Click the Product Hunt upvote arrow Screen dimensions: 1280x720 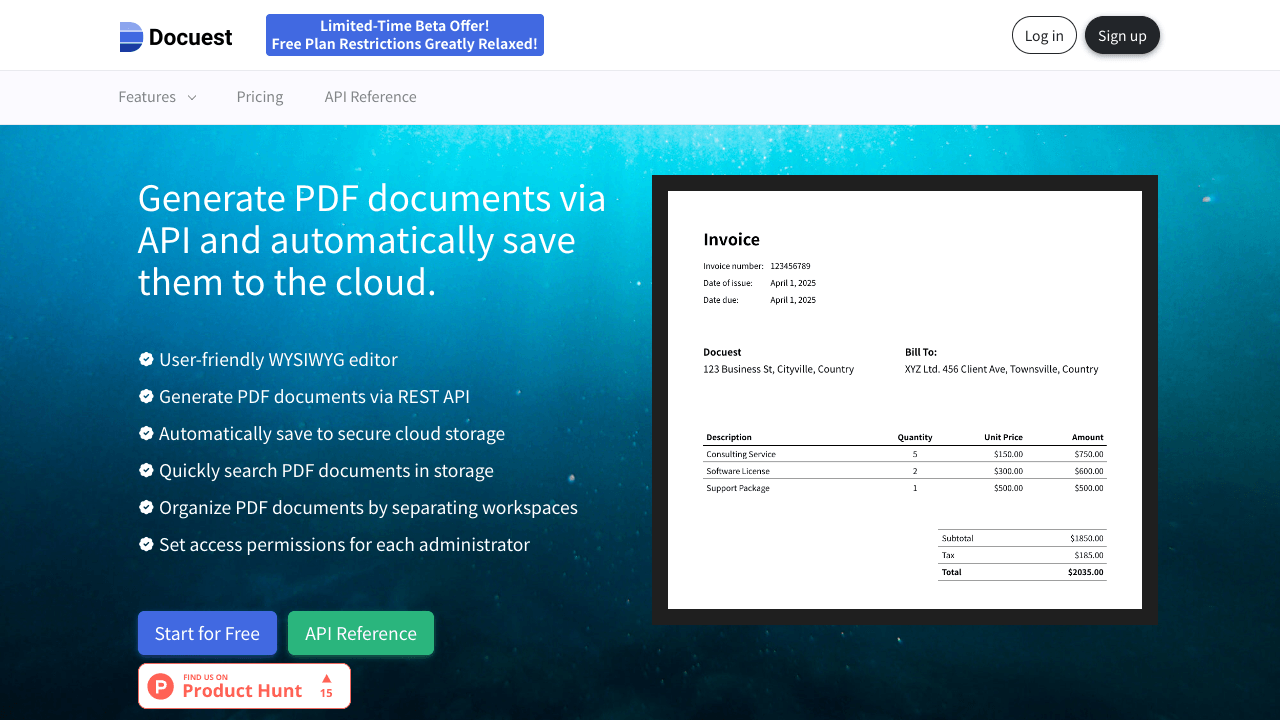pyautogui.click(x=326, y=679)
